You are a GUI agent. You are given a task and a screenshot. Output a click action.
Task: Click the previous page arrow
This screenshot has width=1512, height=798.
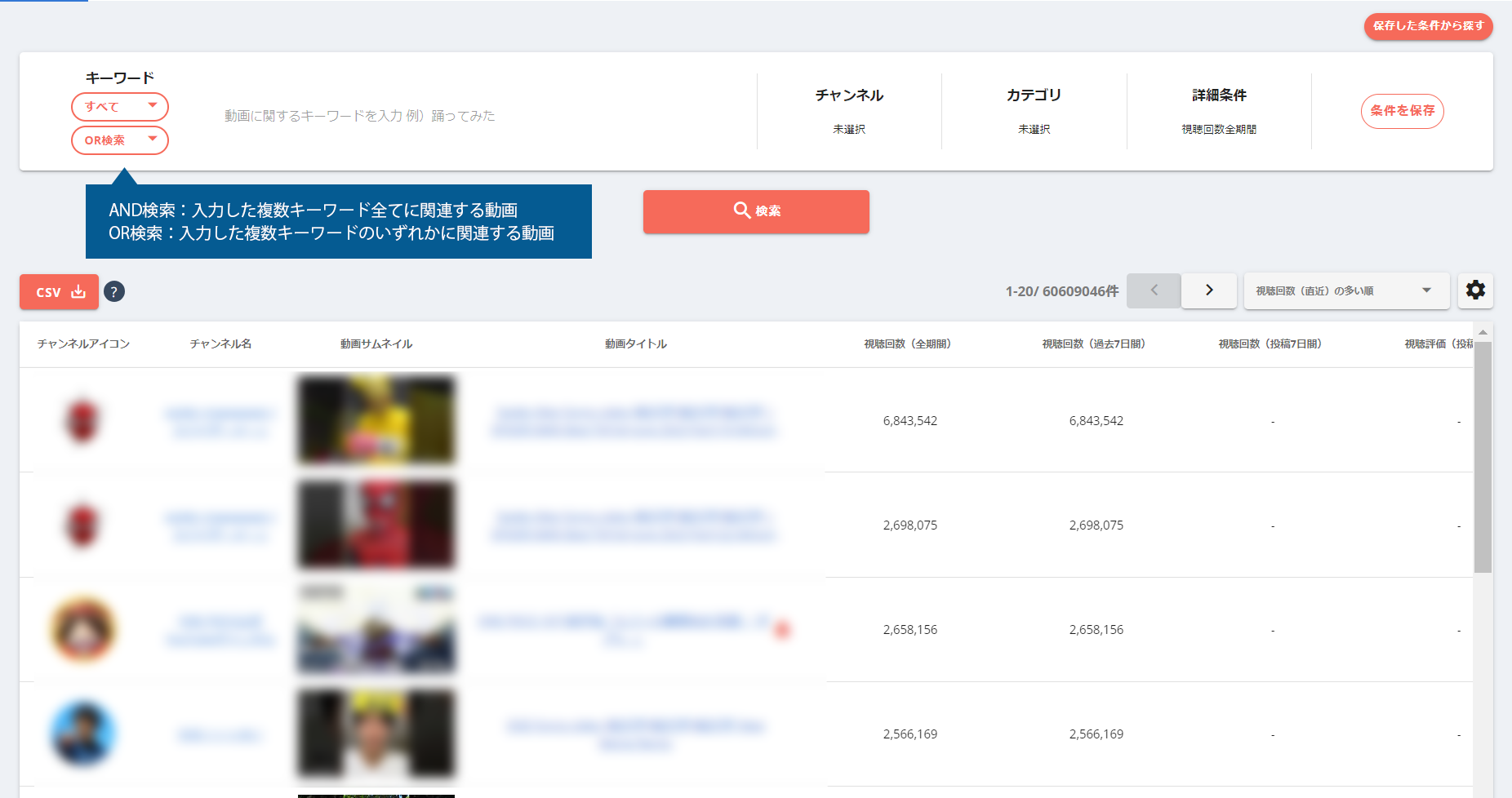[1154, 290]
